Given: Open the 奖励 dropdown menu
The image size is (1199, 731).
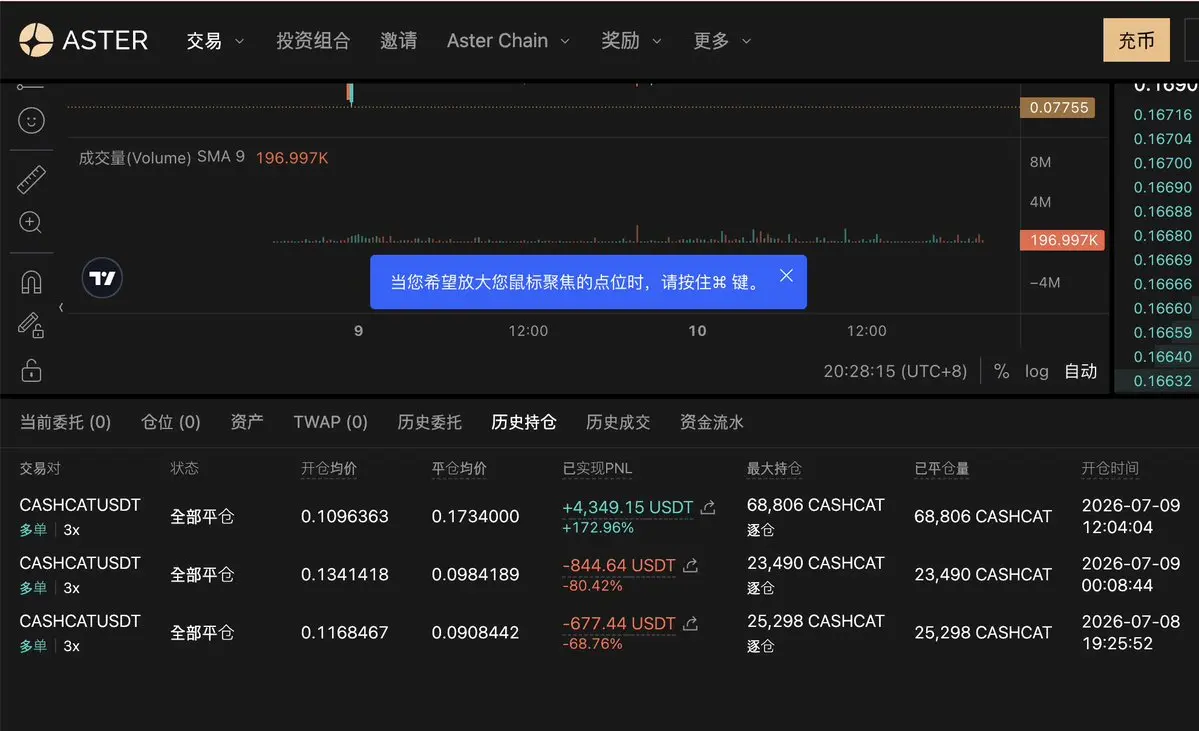Looking at the screenshot, I should (631, 41).
